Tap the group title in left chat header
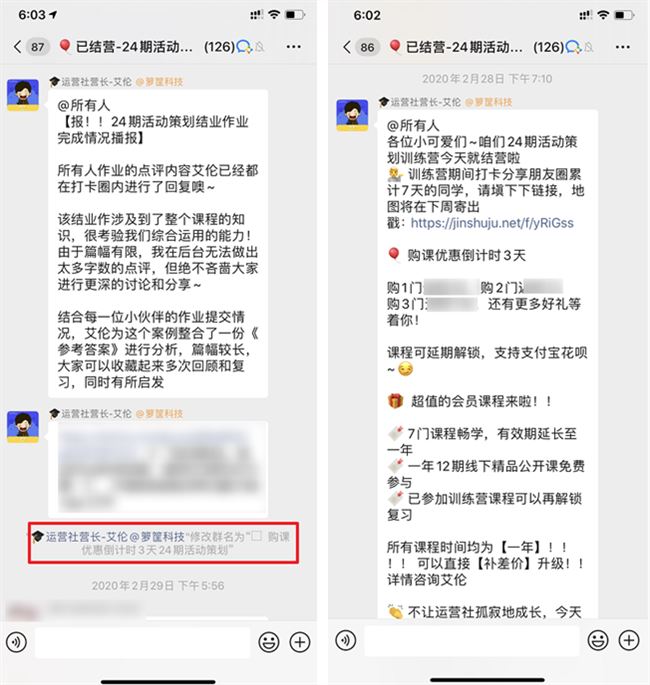Screen dimensions: 650x685 pyautogui.click(x=134, y=47)
